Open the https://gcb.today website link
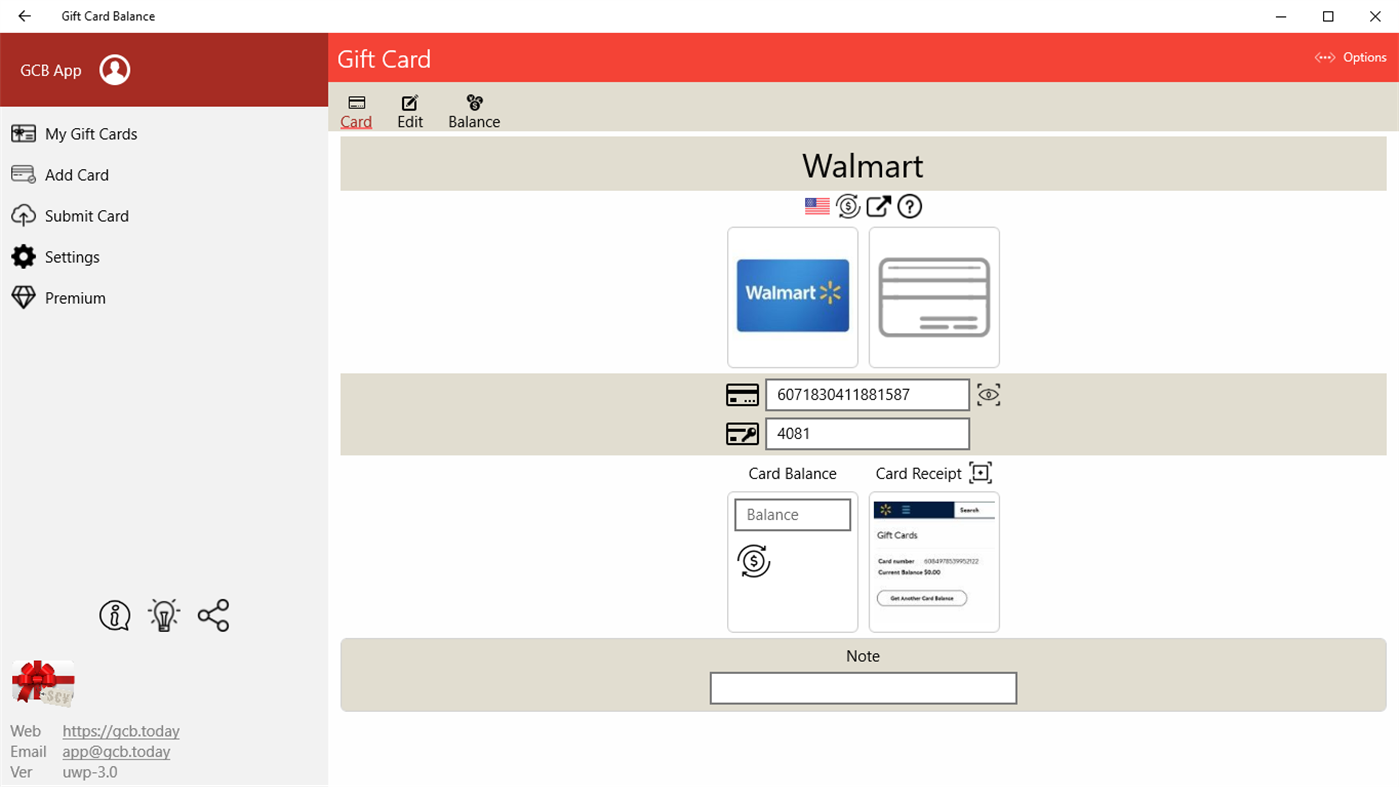The image size is (1399, 787). click(121, 731)
